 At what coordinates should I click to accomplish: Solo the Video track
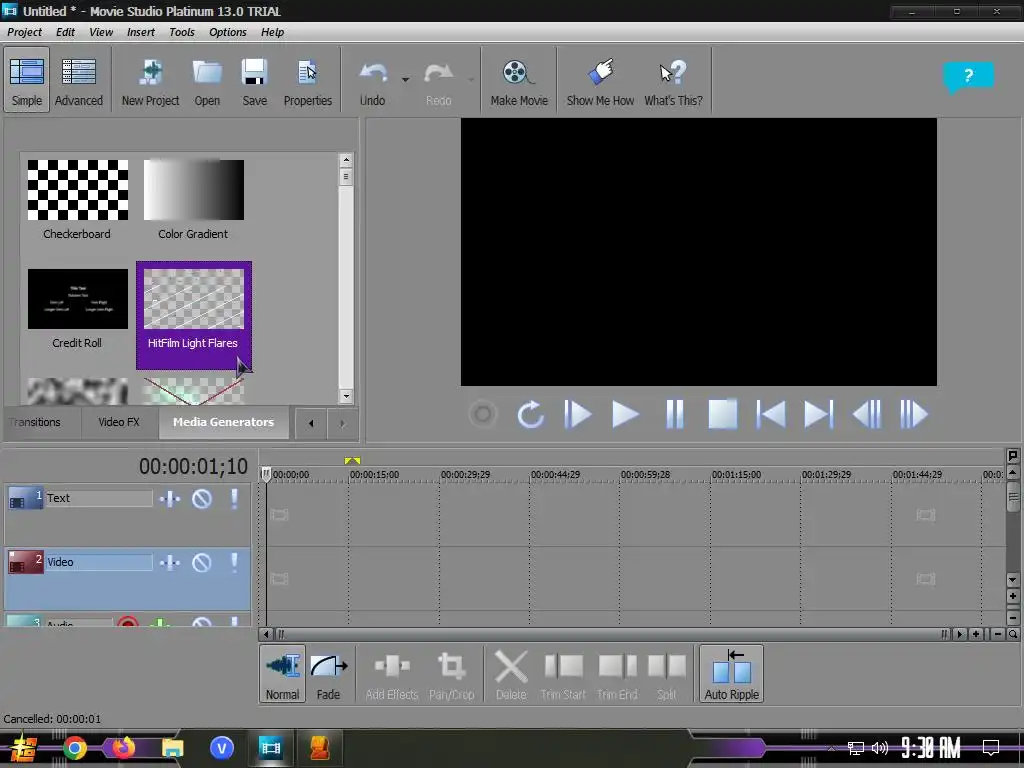pos(234,562)
